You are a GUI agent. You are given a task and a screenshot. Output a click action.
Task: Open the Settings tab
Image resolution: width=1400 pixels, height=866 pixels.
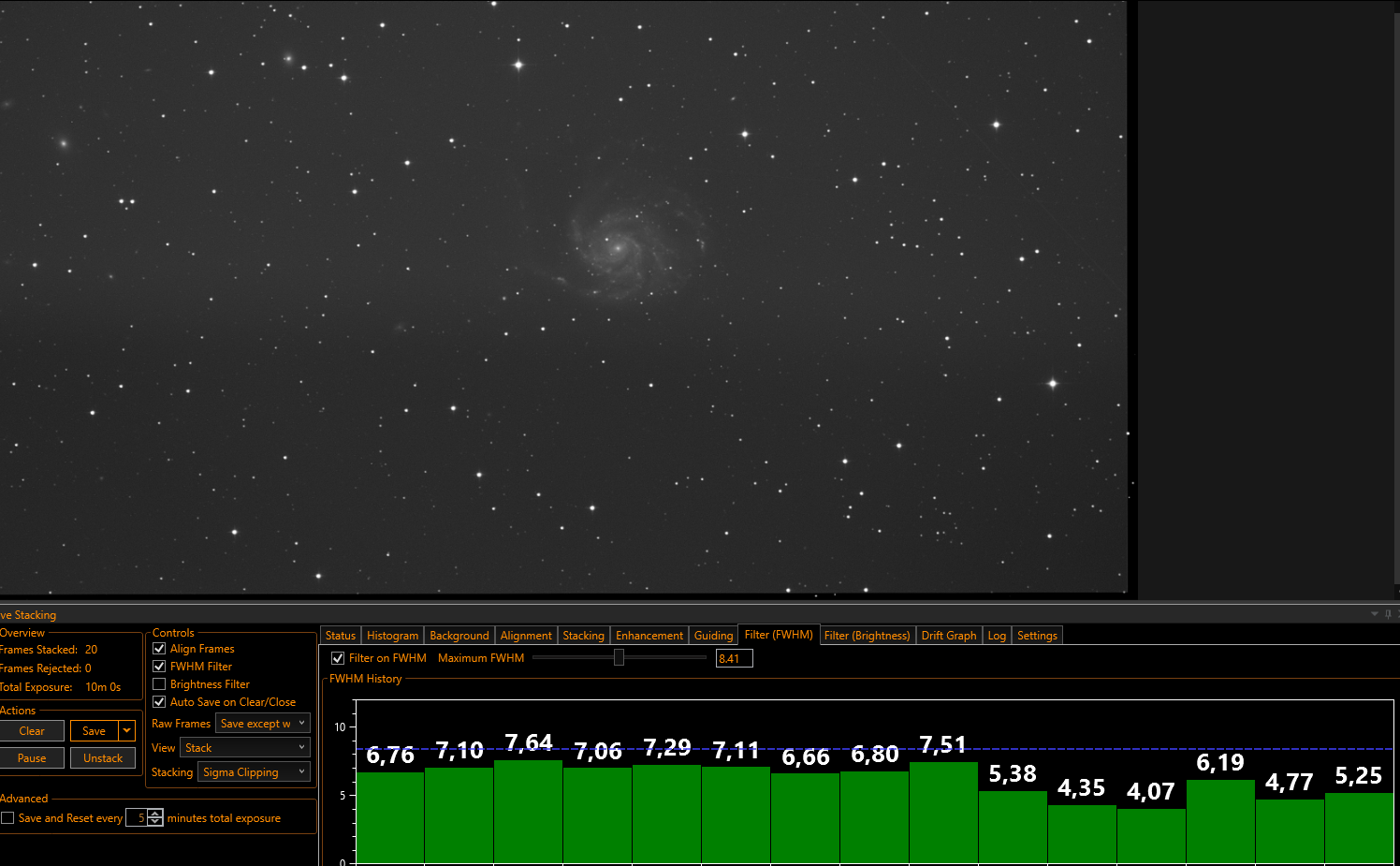(1037, 636)
